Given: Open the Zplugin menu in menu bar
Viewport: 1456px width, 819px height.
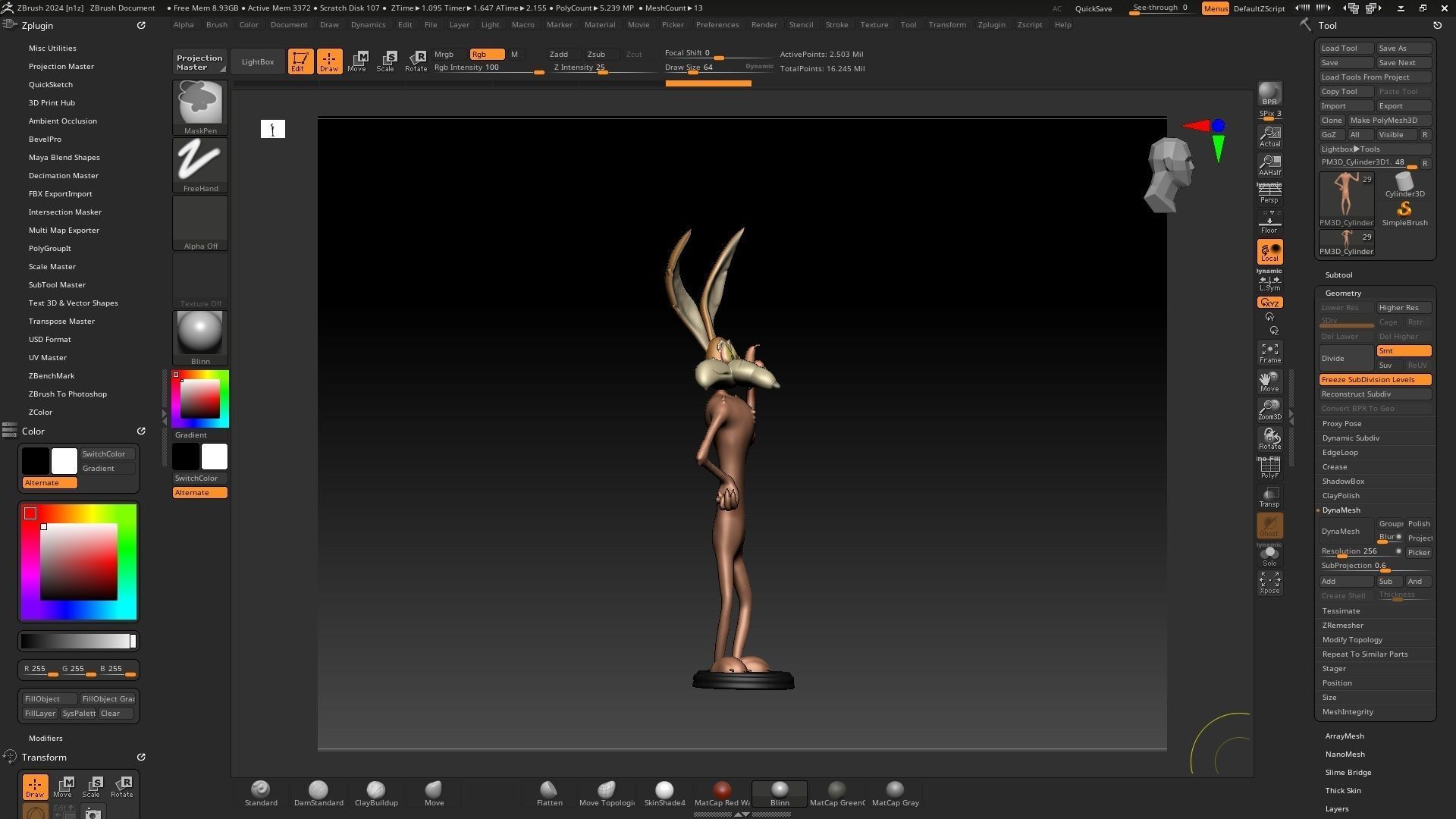Looking at the screenshot, I should [991, 24].
